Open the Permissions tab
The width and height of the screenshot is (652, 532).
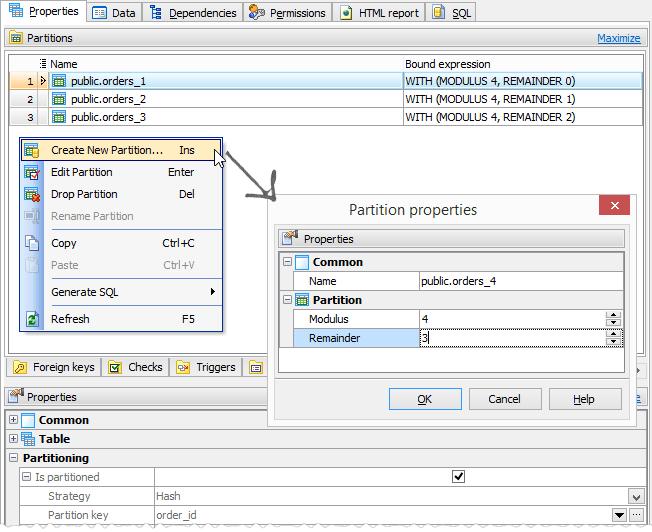pyautogui.click(x=287, y=12)
